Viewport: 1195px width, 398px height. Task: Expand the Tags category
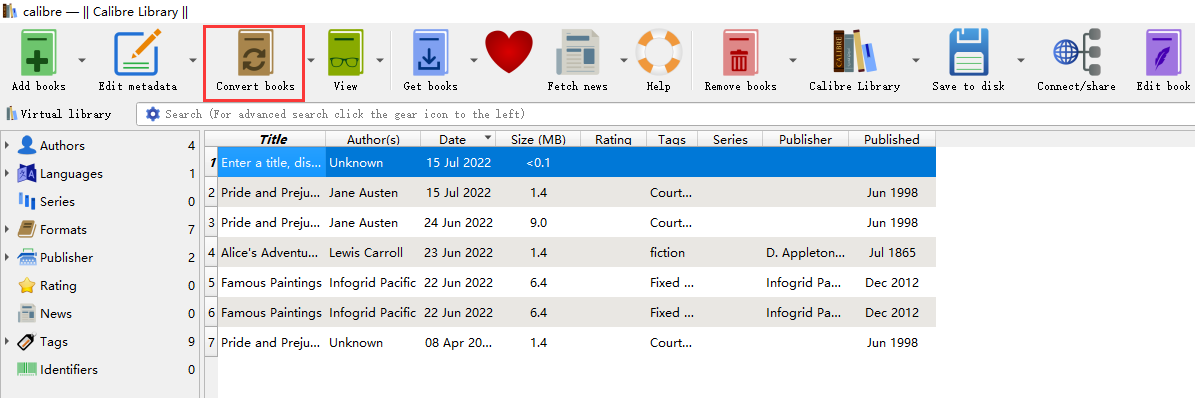point(7,341)
